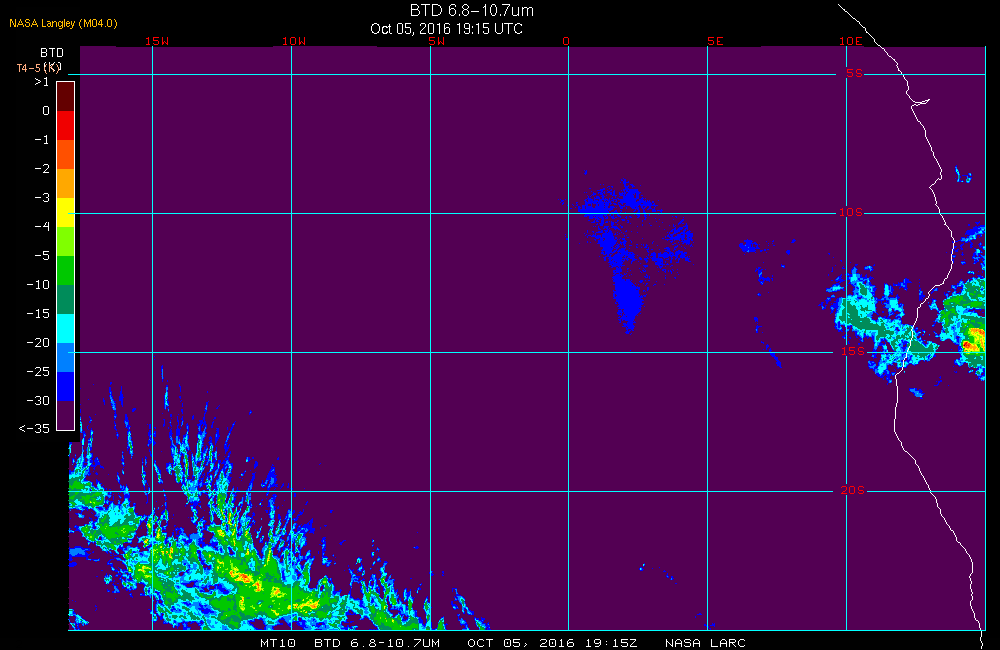The width and height of the screenshot is (1000, 650).
Task: Click the '<-35' colorbar tick label
Action: tap(34, 429)
